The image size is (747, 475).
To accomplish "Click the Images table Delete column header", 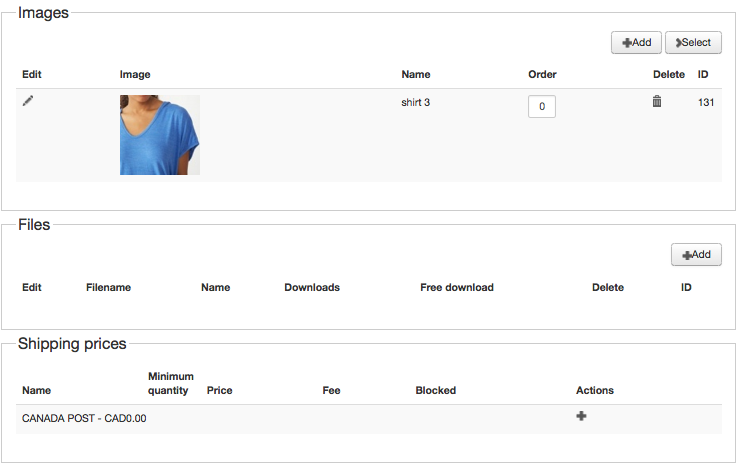I will (x=668, y=74).
